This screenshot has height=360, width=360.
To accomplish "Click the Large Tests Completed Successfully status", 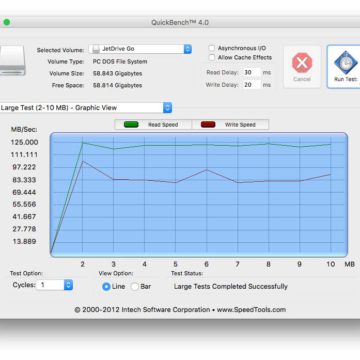I will 231,286.
